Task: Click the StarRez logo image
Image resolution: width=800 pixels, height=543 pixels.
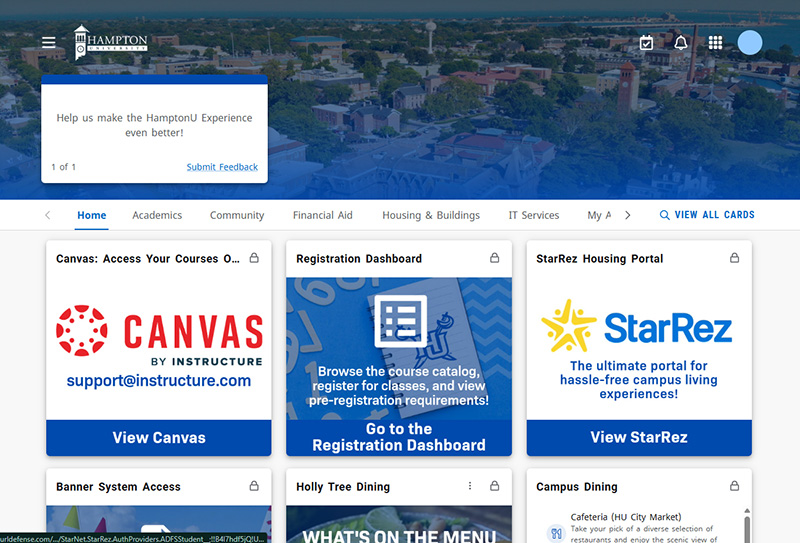Action: (637, 327)
